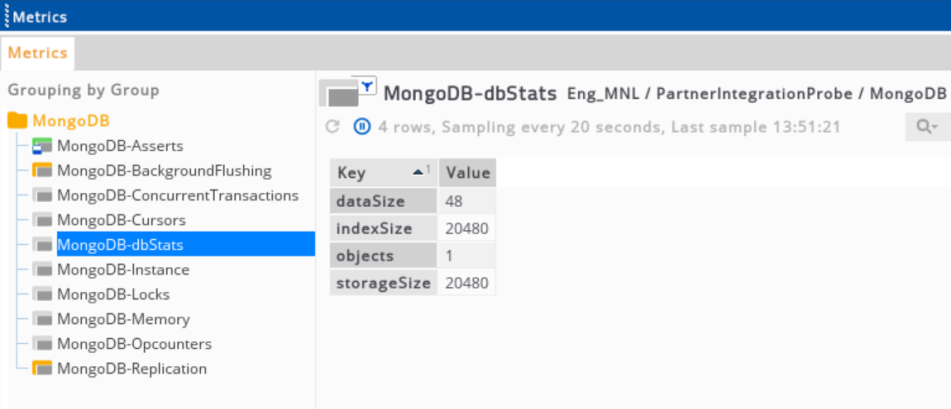Click the filter funnel icon by the title
Screen dimensions: 951x409
click(x=367, y=86)
